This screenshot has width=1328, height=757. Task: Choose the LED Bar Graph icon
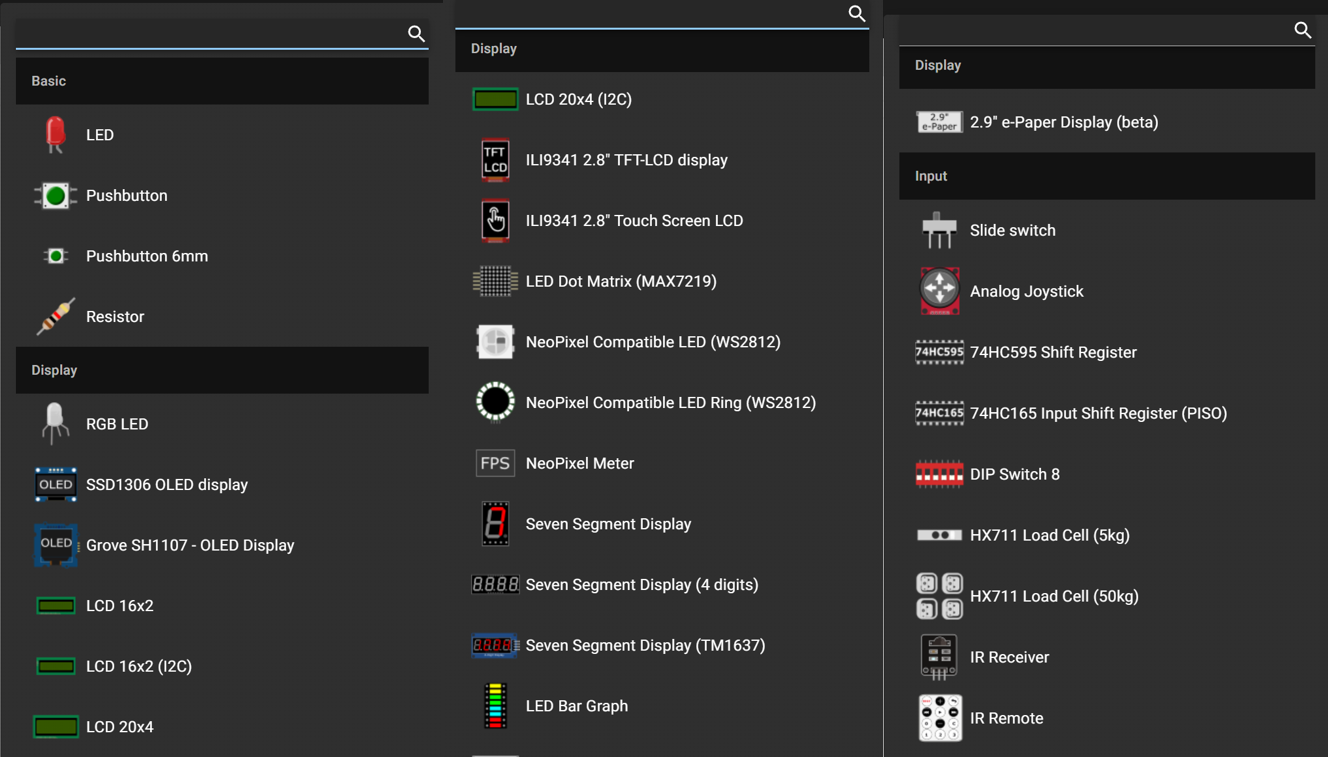point(495,706)
